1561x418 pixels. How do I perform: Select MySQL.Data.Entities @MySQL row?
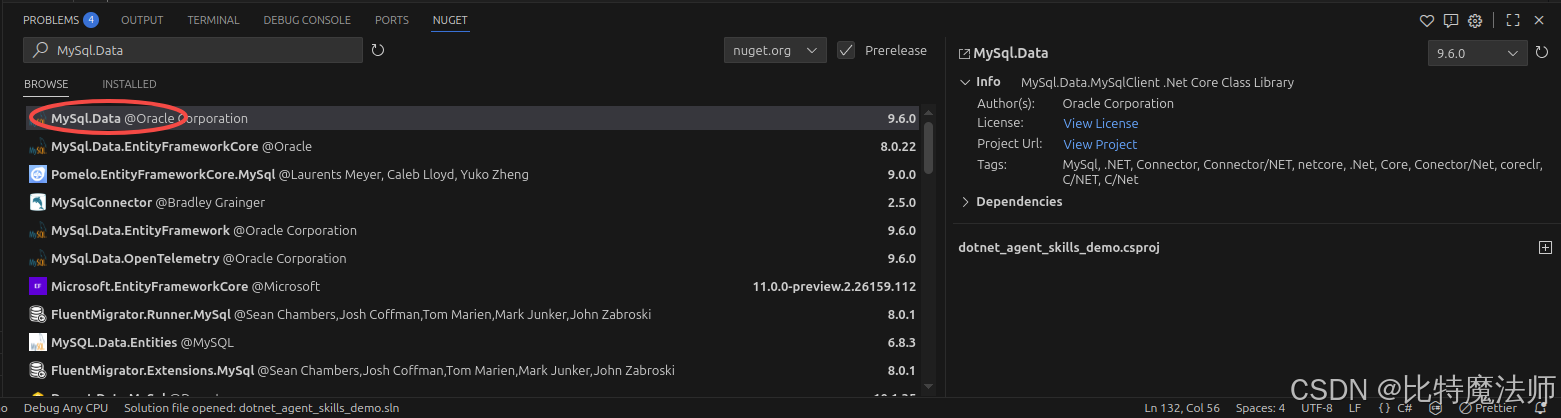(x=473, y=342)
